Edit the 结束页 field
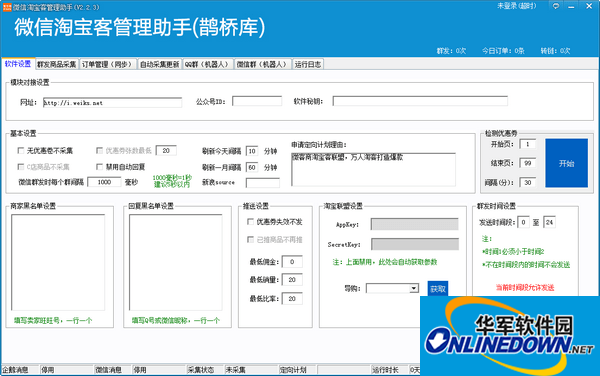600x376 pixels. (x=527, y=163)
